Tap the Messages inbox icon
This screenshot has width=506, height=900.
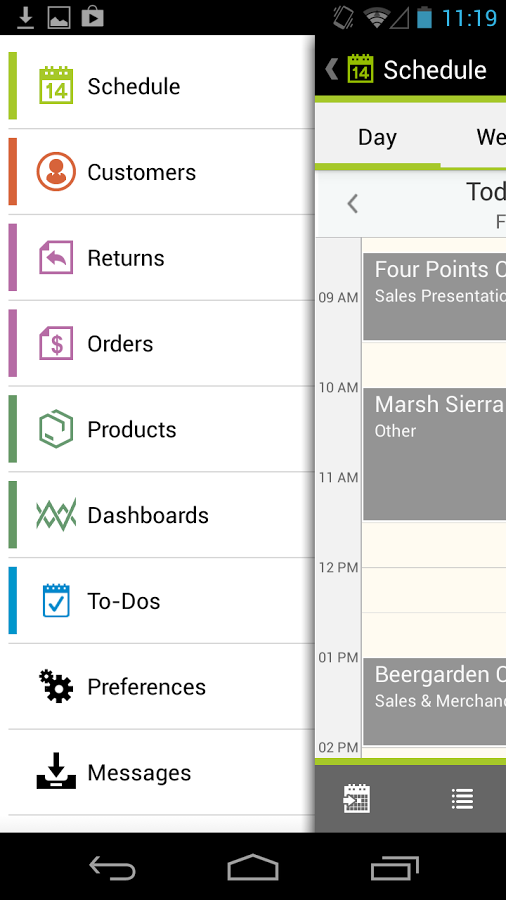point(56,771)
